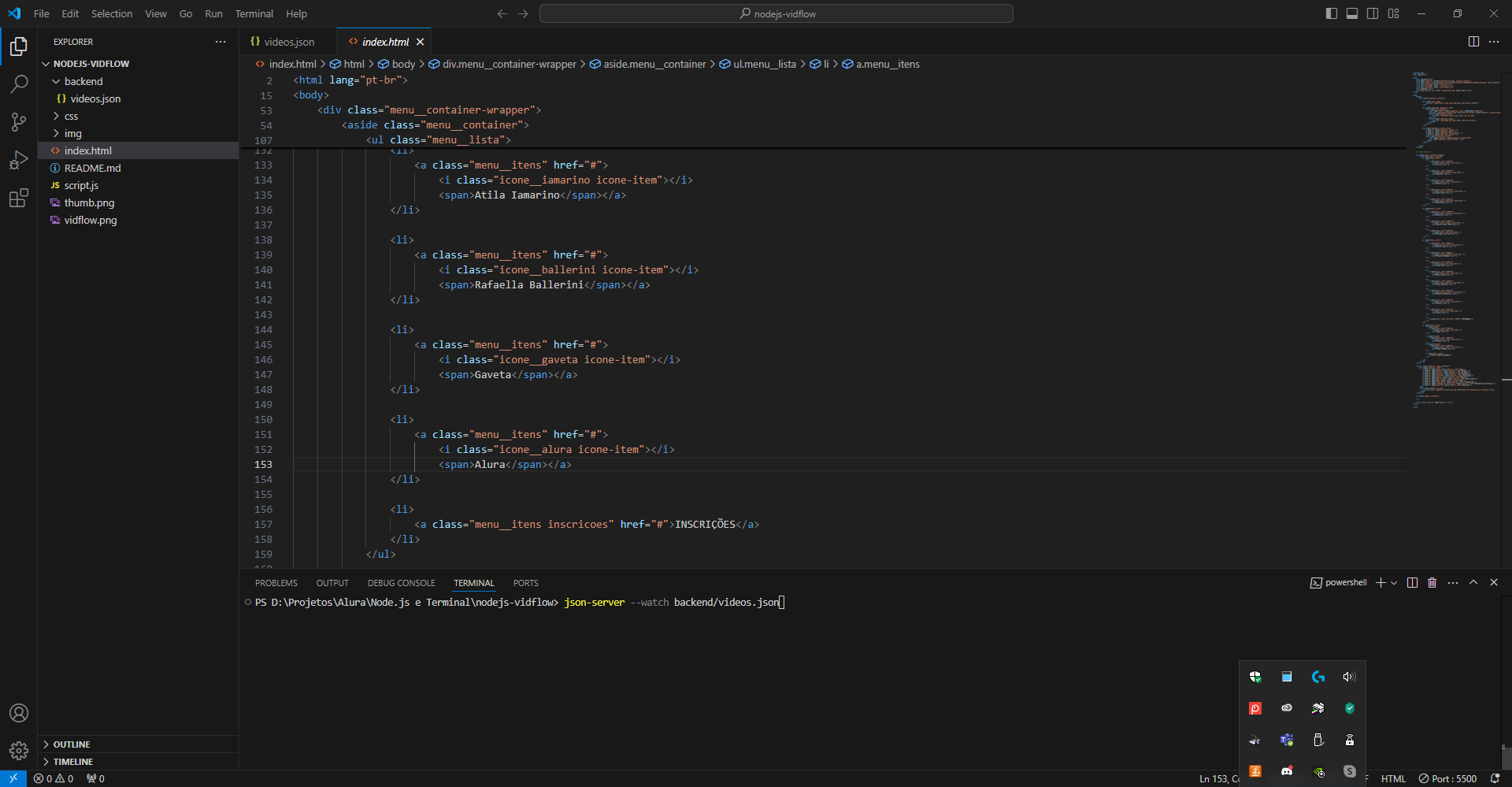Click the remote window indicator in status bar
Screen dimensions: 1512x787
(x=13, y=778)
